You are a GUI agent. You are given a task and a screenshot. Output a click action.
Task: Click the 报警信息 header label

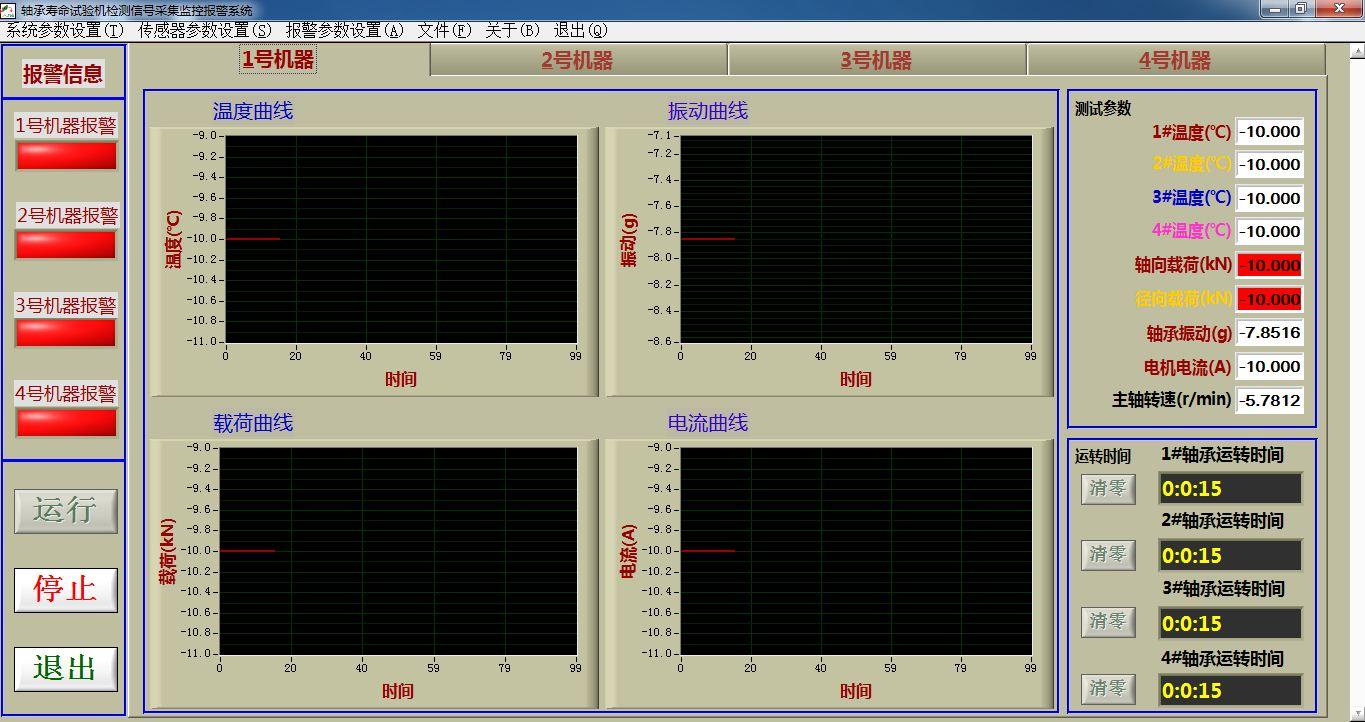point(63,74)
